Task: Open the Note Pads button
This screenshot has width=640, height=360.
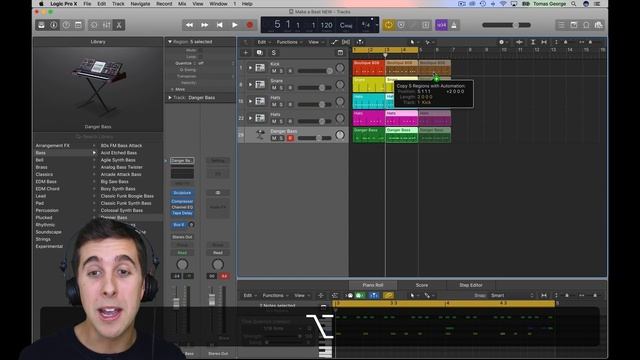Action: click(x=574, y=25)
